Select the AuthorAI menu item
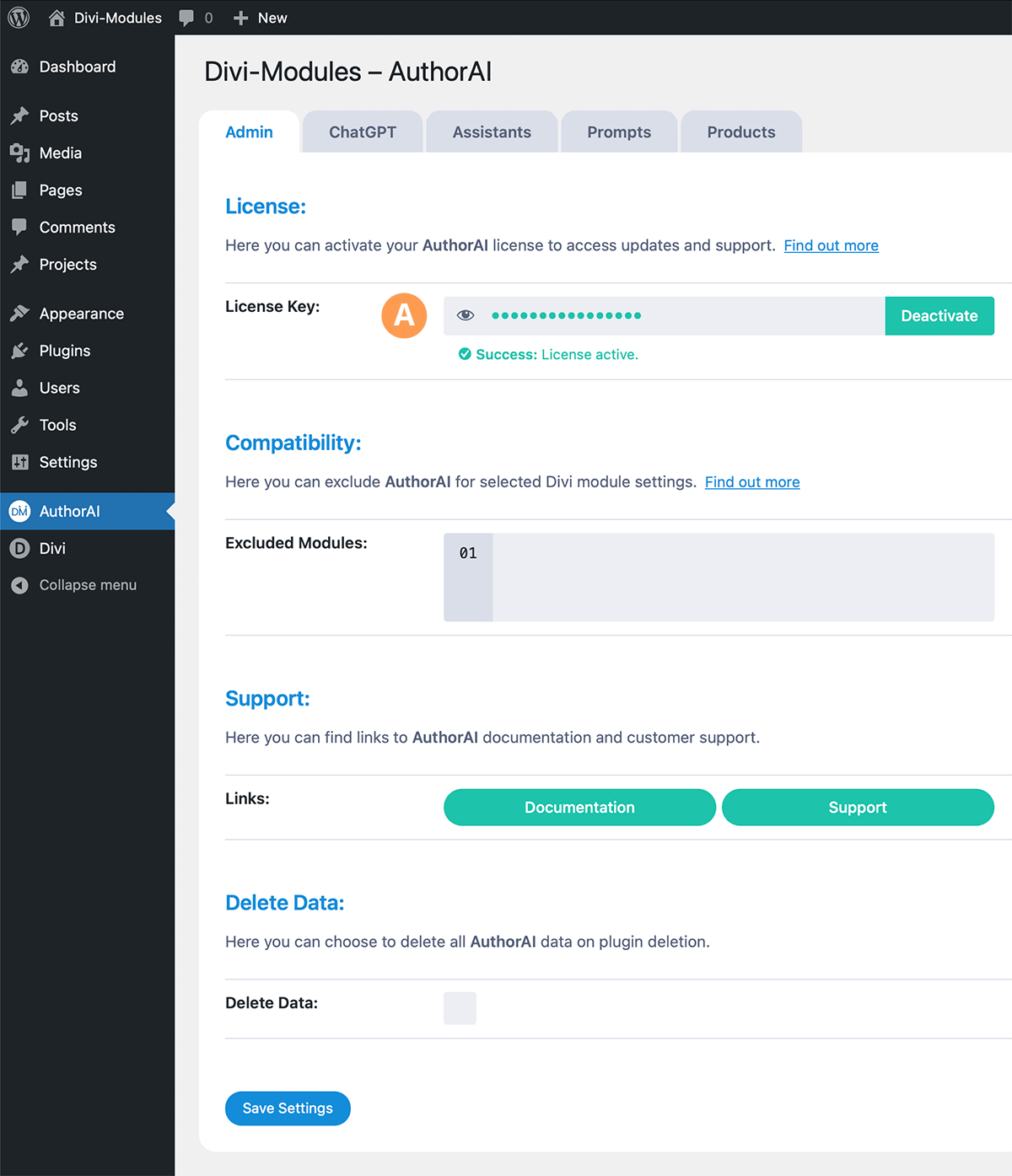The image size is (1012, 1176). [x=88, y=511]
